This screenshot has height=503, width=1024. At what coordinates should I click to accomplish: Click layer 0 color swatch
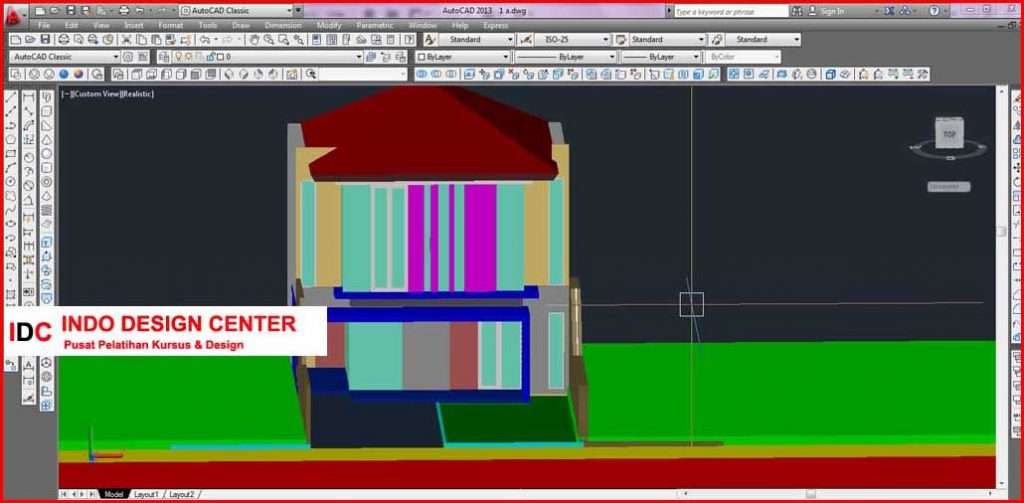(x=221, y=57)
